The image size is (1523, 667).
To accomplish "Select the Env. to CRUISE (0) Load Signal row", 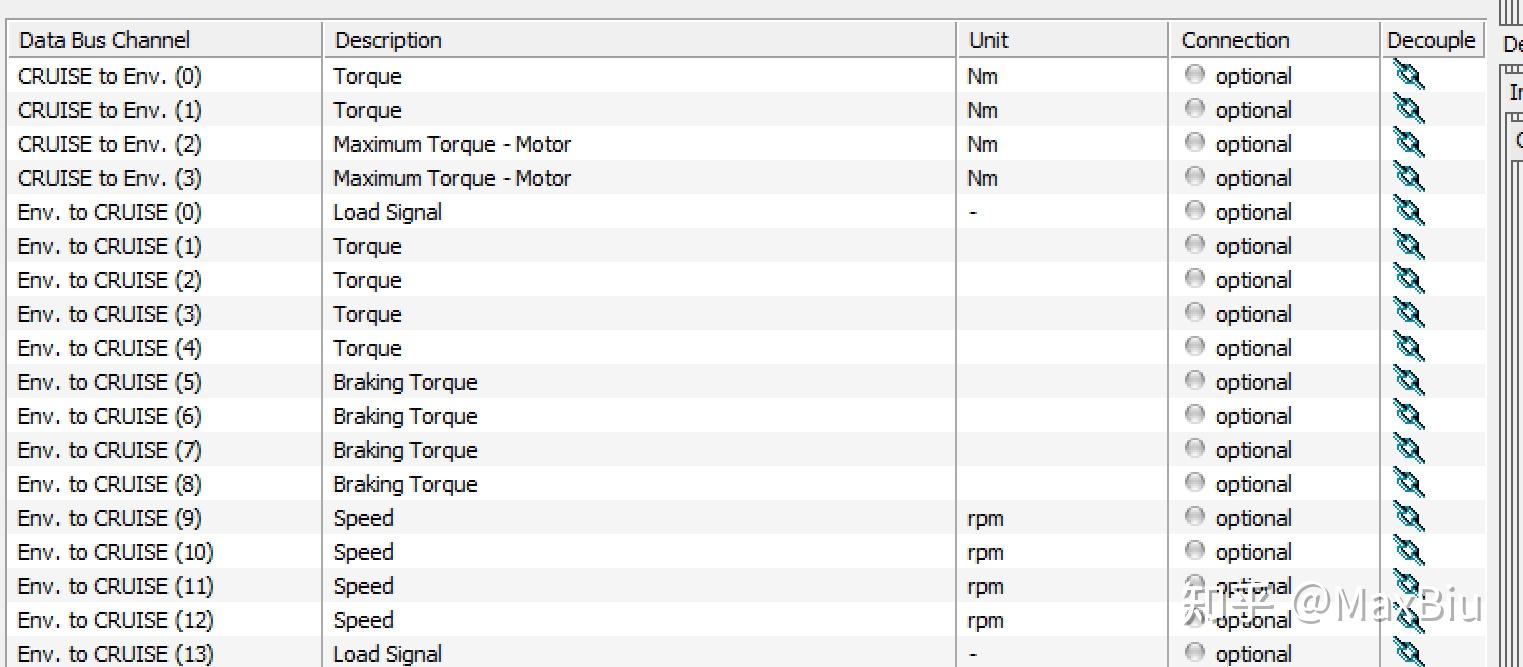I will pyautogui.click(x=387, y=212).
